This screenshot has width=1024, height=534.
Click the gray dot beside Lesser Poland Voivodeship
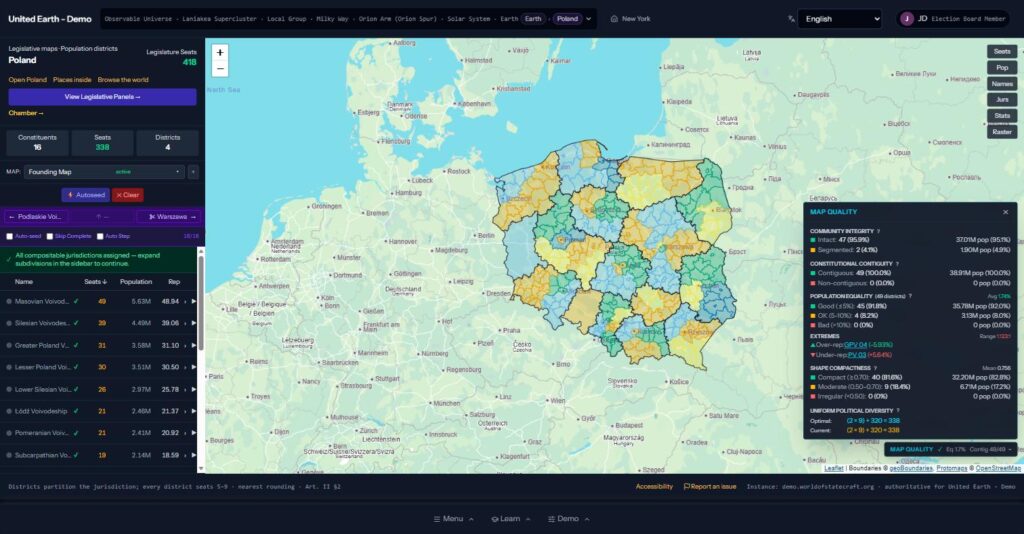[9, 368]
